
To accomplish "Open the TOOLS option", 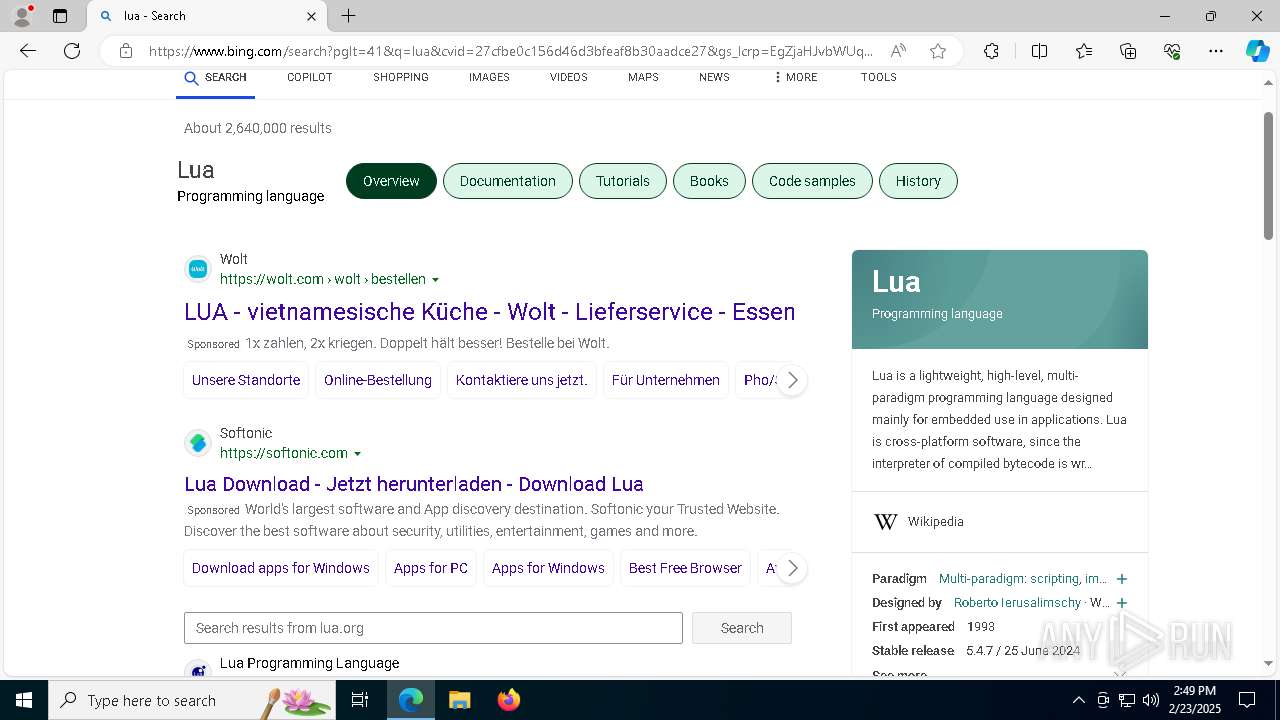I will pyautogui.click(x=879, y=77).
